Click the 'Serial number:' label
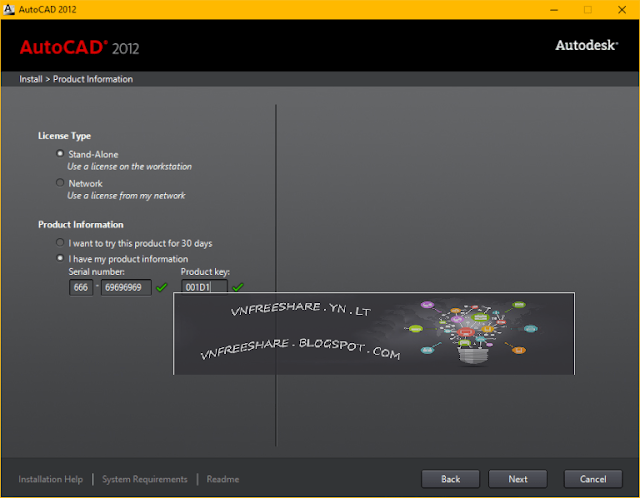The image size is (640, 498). 97,272
